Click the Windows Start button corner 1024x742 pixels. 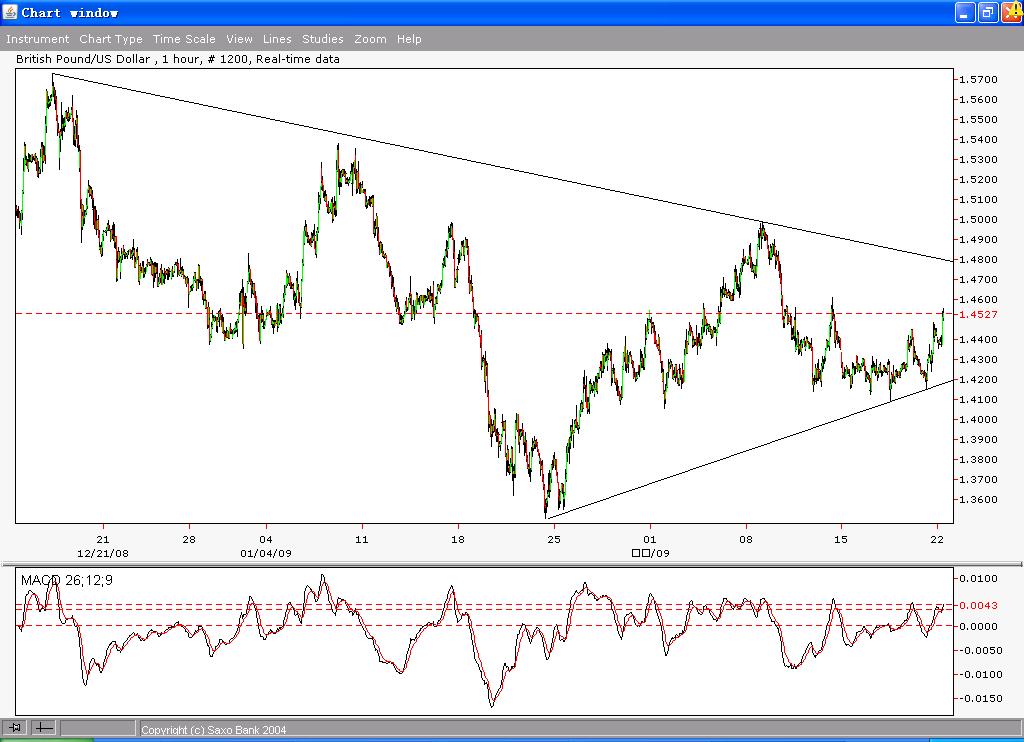pyautogui.click(x=46, y=739)
